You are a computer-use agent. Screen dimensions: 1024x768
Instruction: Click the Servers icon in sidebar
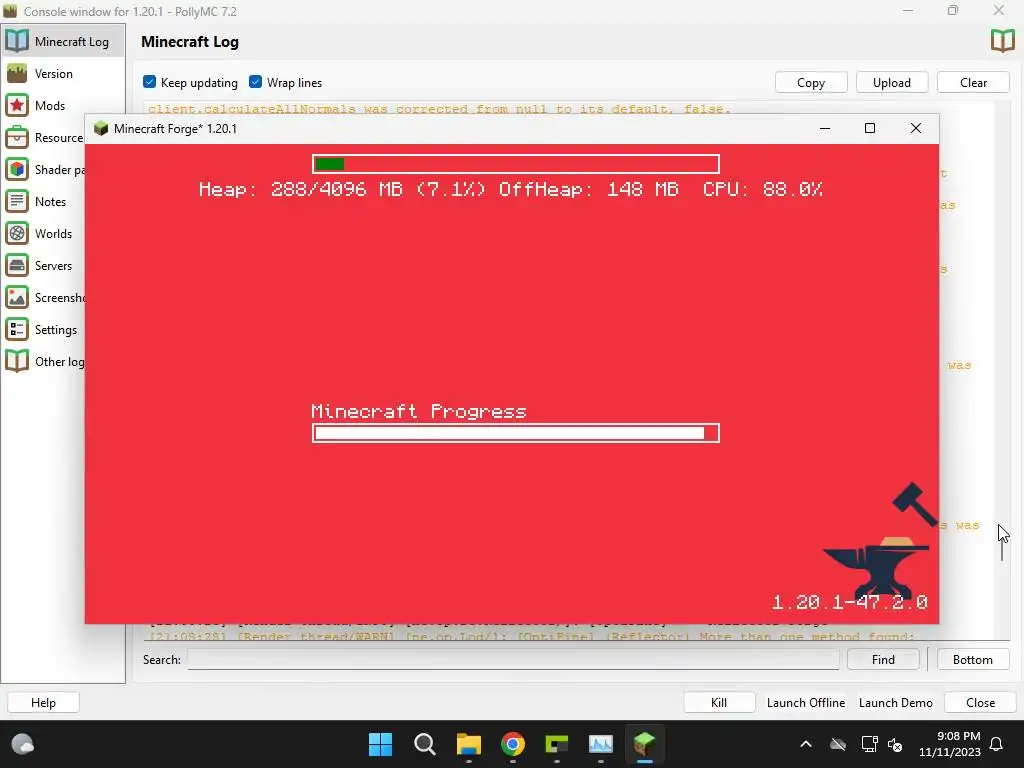click(17, 265)
